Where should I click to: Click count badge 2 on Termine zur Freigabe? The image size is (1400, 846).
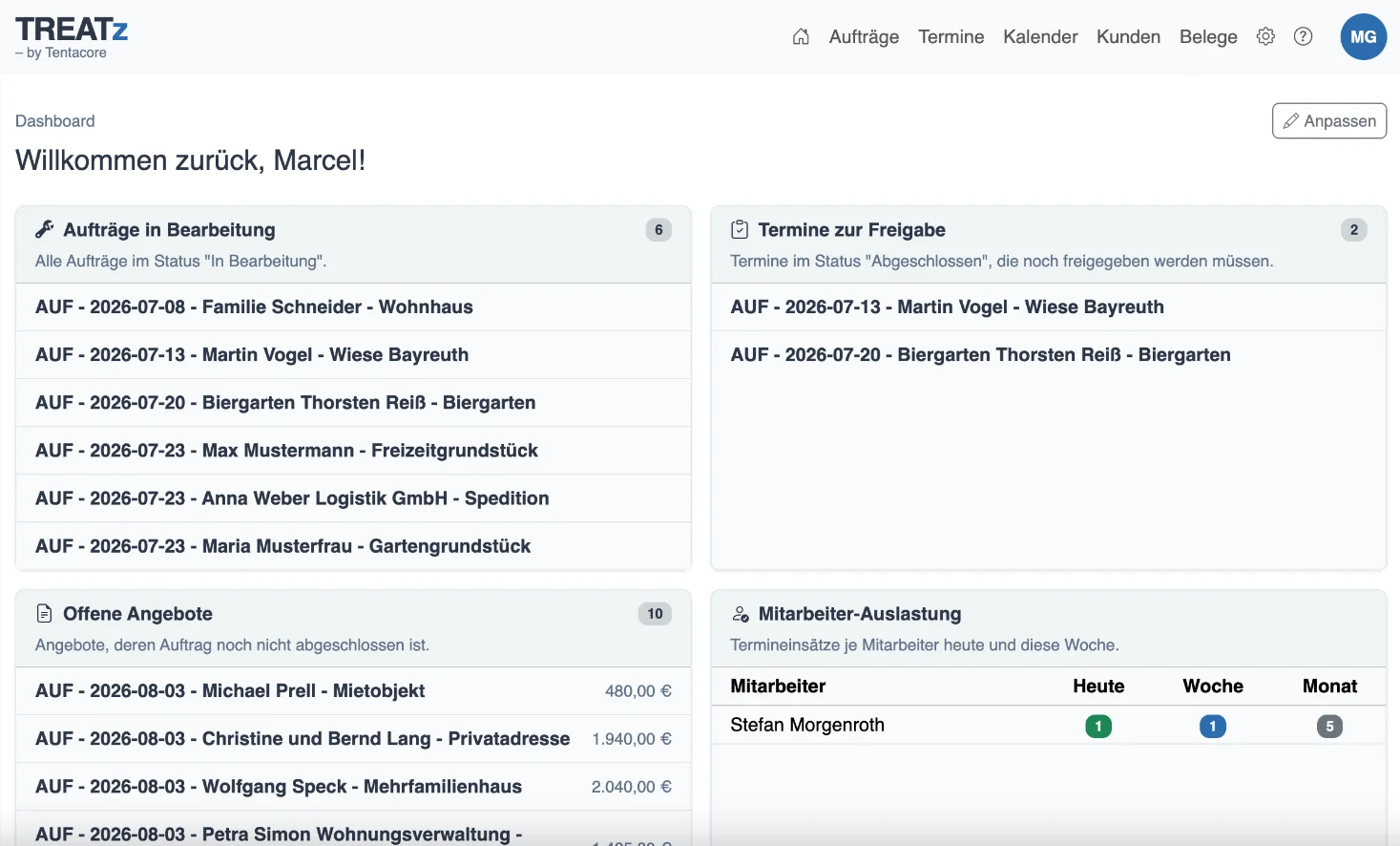tap(1354, 229)
